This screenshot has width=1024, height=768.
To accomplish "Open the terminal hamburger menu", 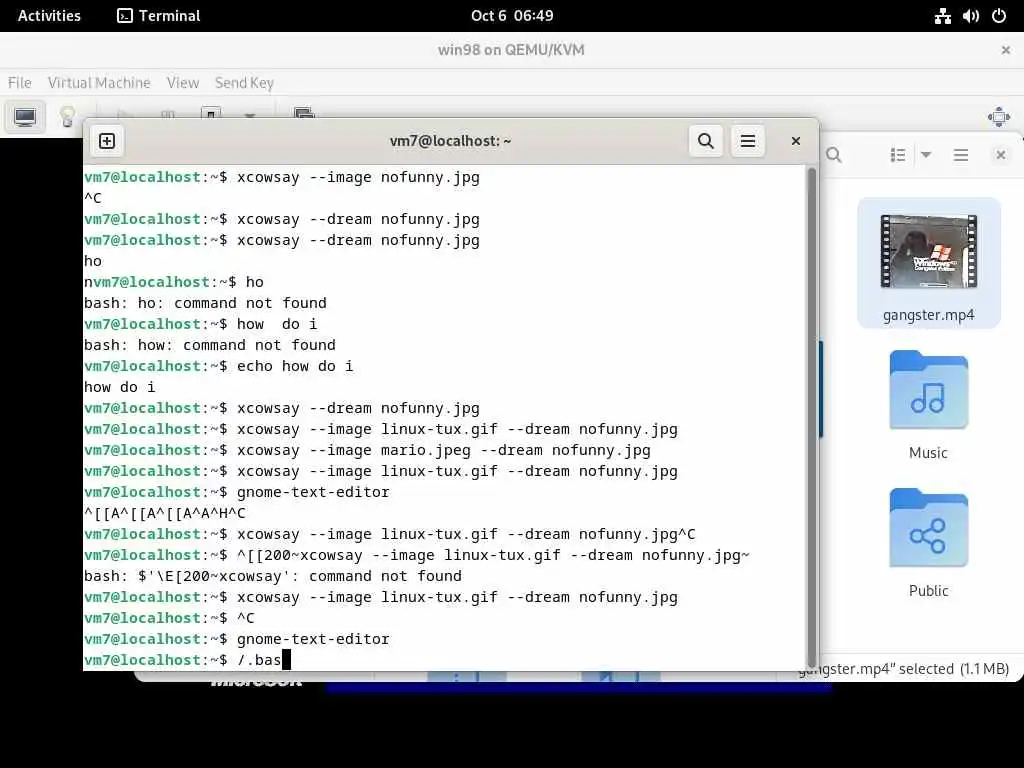I will point(748,141).
